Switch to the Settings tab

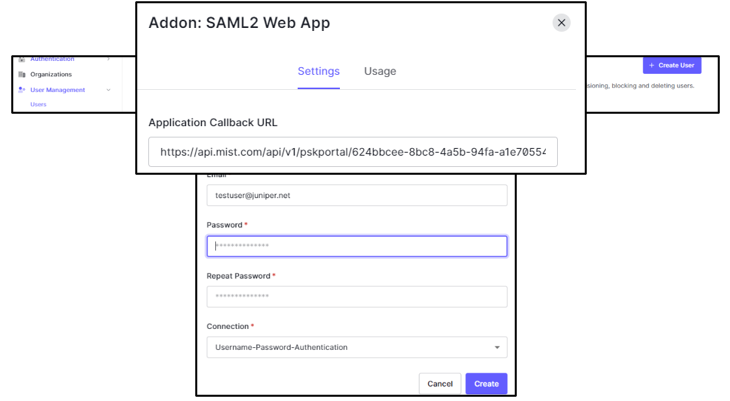[x=318, y=71]
